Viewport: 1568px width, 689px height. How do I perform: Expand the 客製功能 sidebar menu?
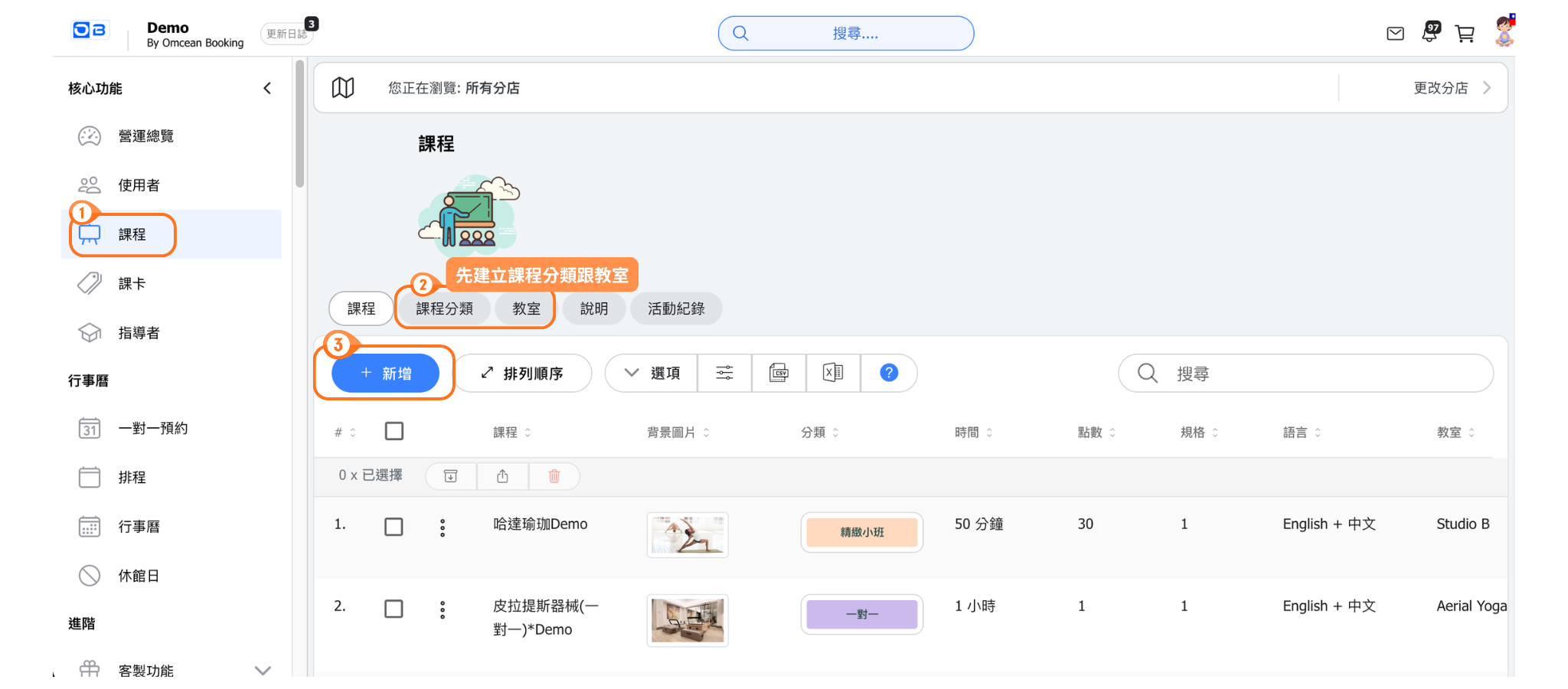click(263, 671)
